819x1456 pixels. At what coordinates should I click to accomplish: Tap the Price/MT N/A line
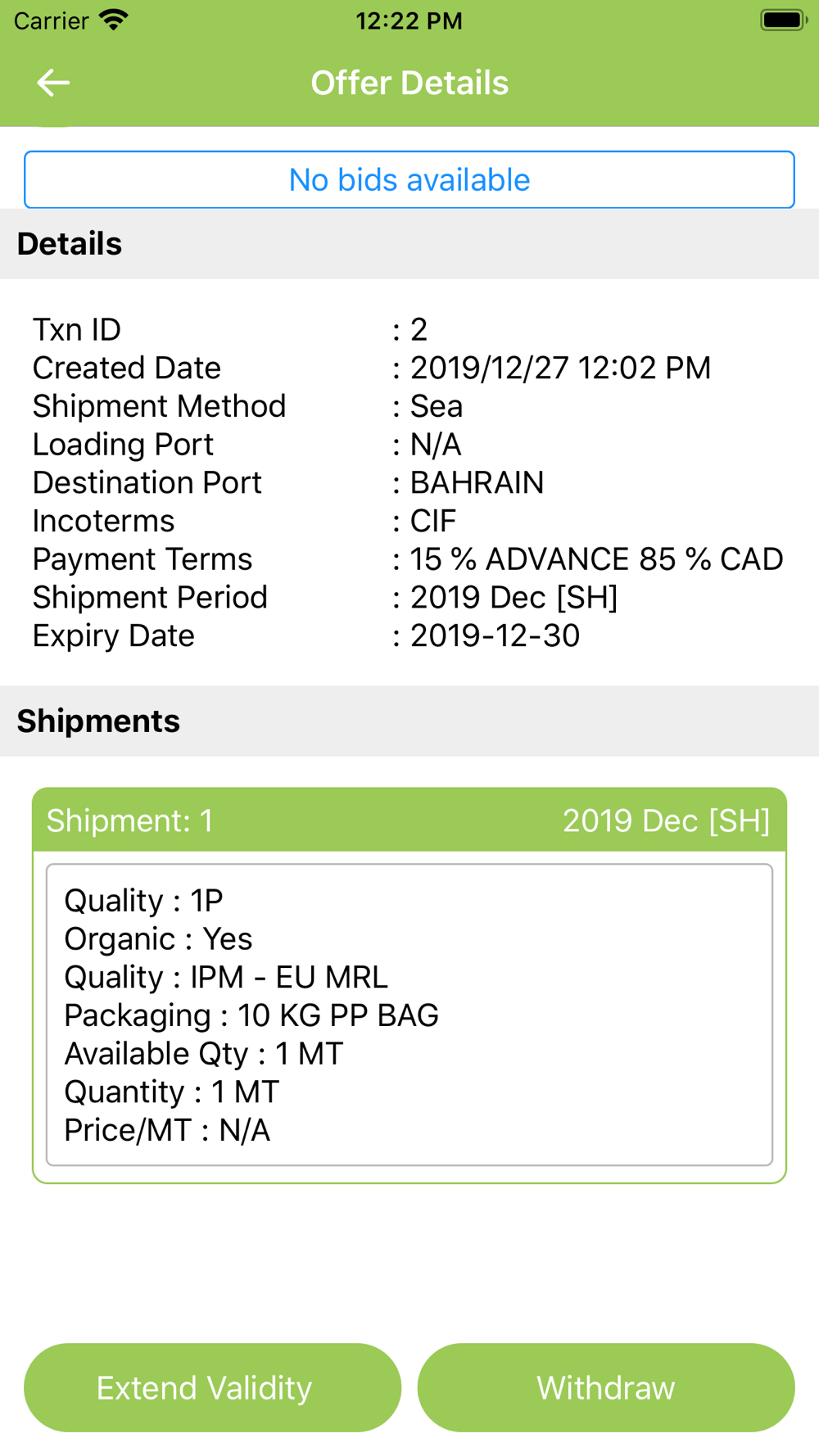click(x=167, y=1130)
